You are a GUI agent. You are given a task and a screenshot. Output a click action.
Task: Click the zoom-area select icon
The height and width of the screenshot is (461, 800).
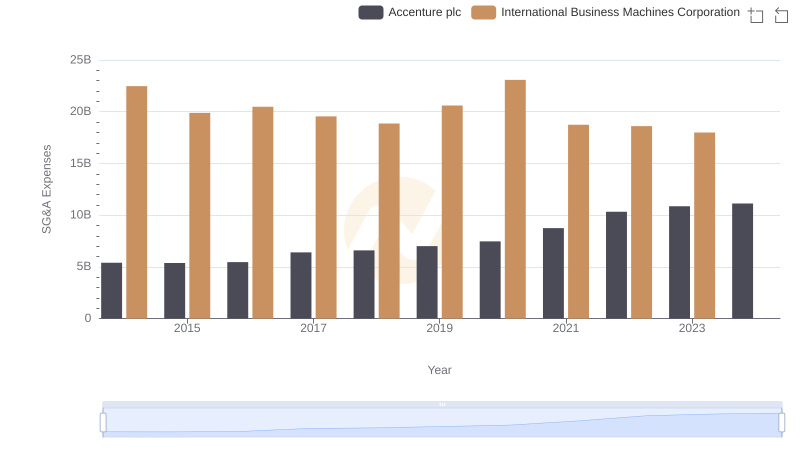tap(756, 15)
